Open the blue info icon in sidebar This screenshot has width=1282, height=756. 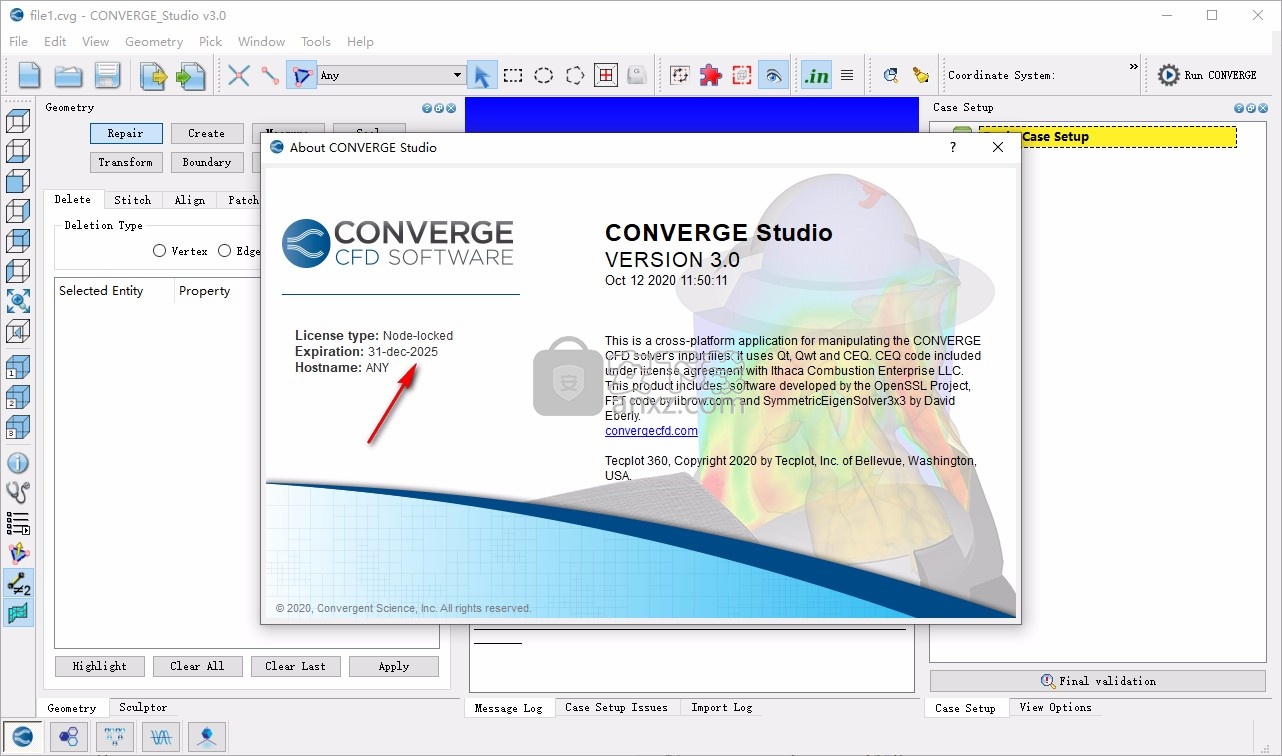coord(18,463)
